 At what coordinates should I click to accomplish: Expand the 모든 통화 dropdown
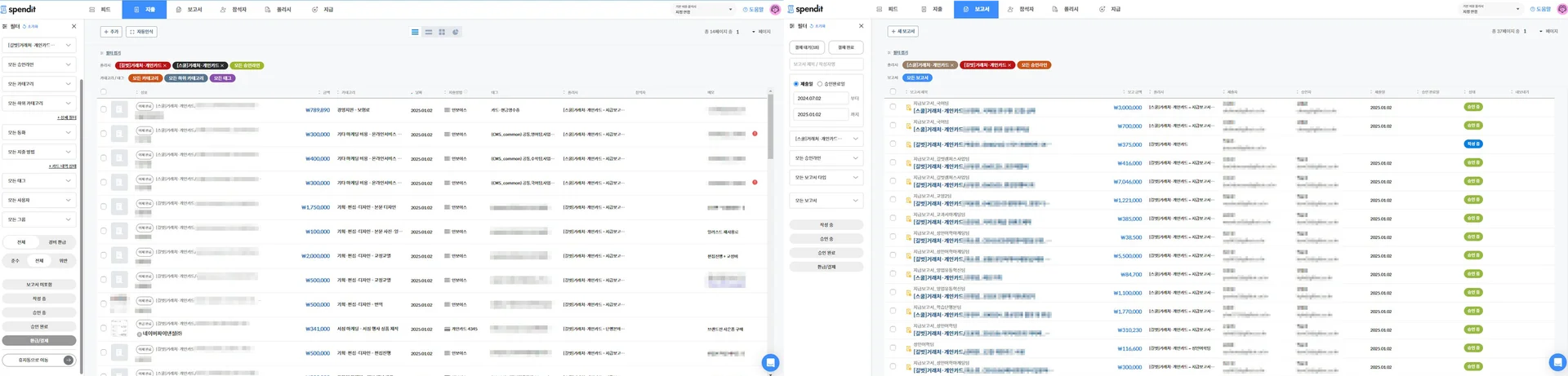(x=39, y=132)
